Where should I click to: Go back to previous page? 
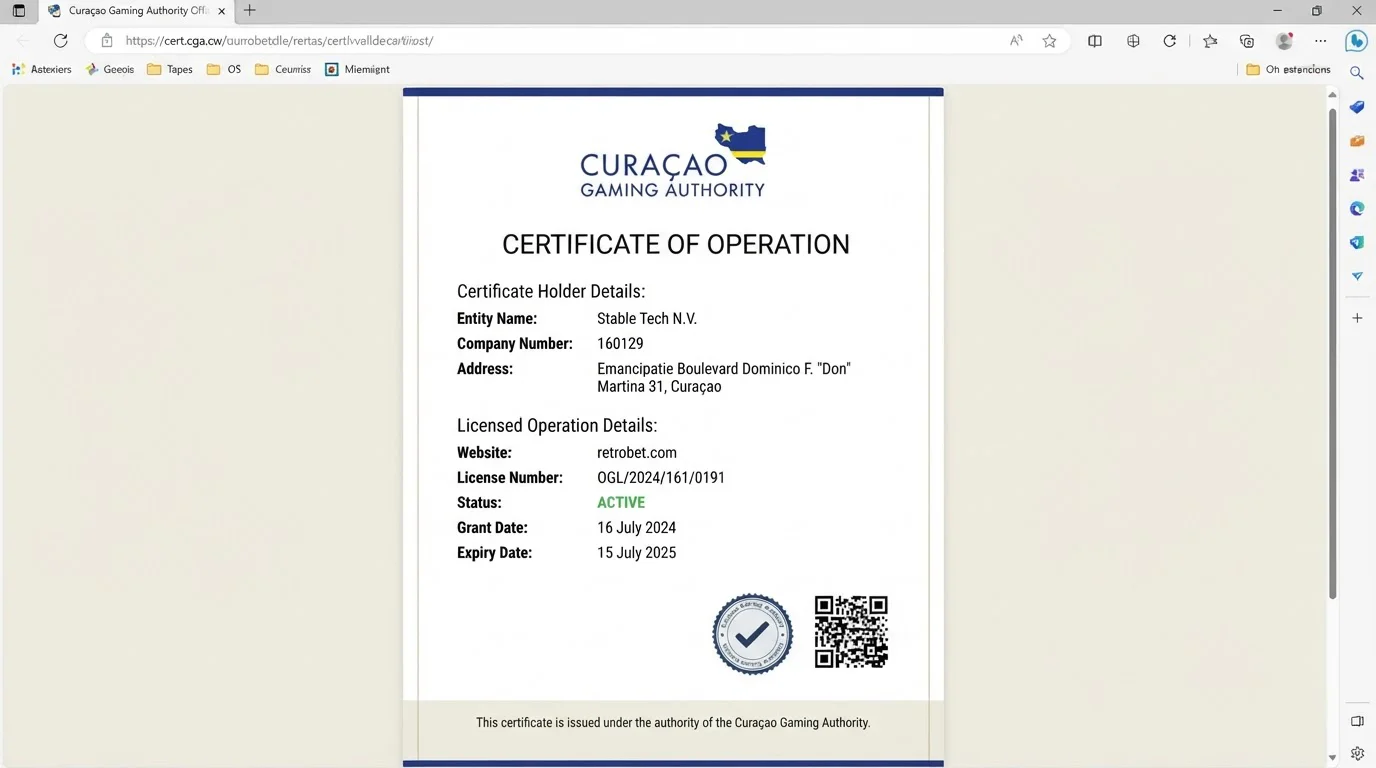coord(23,41)
